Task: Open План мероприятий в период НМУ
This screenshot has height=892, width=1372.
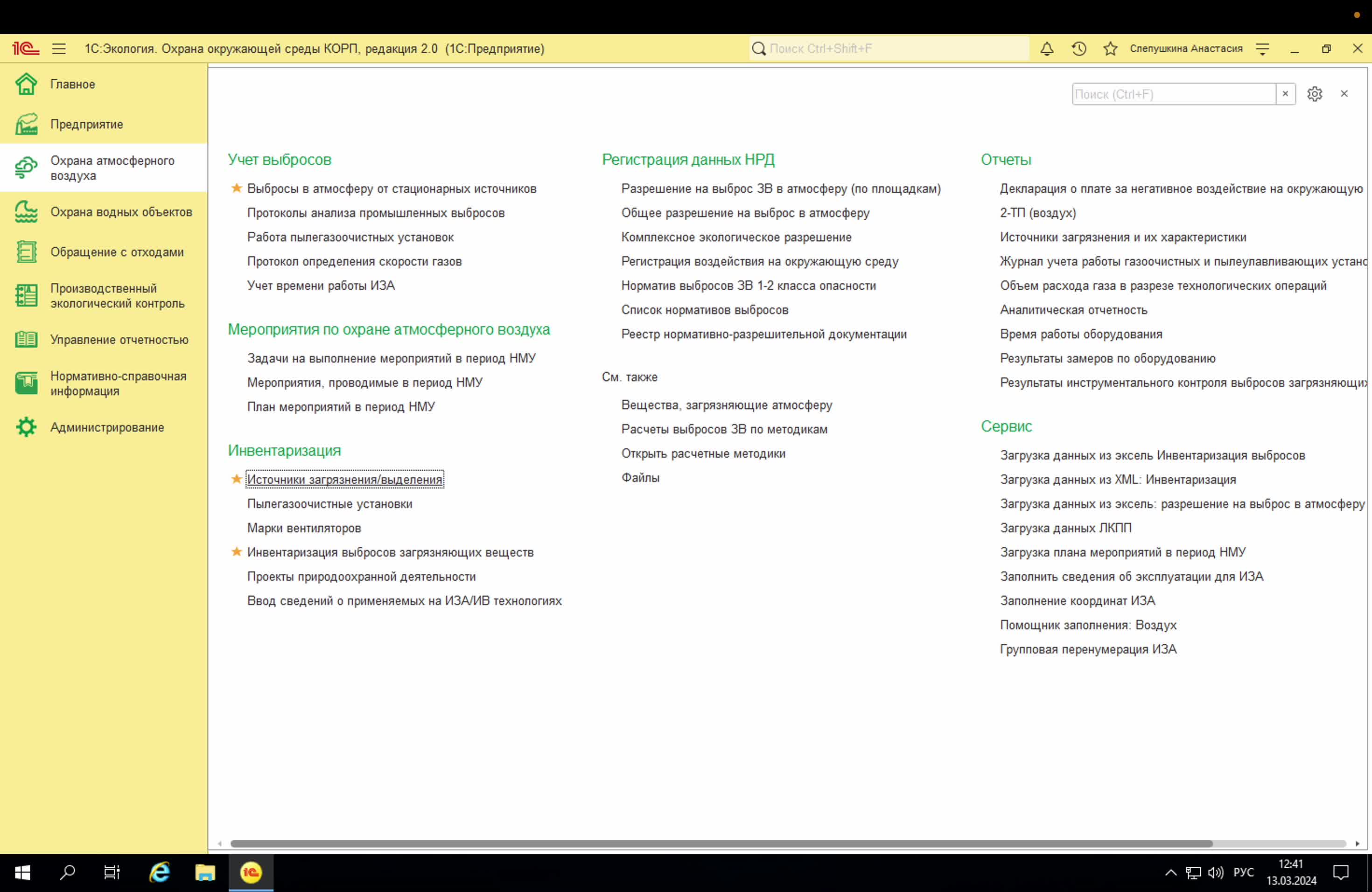Action: tap(341, 406)
